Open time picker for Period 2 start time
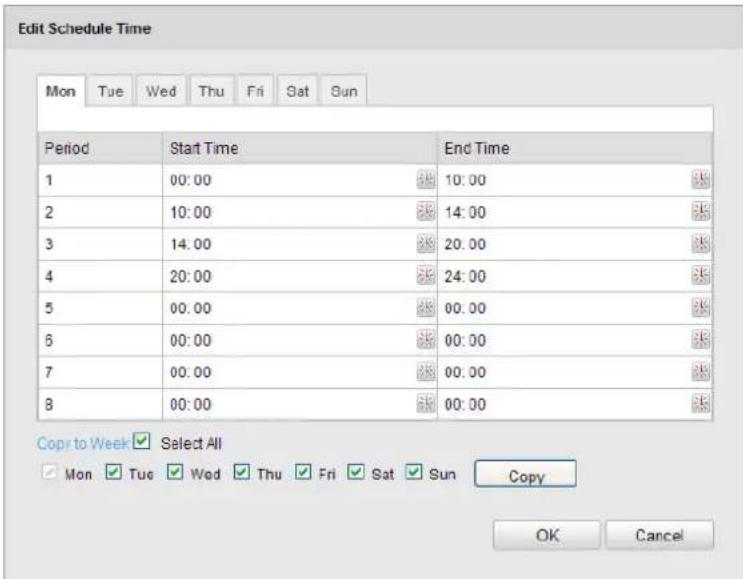The image size is (743, 579). 426,212
